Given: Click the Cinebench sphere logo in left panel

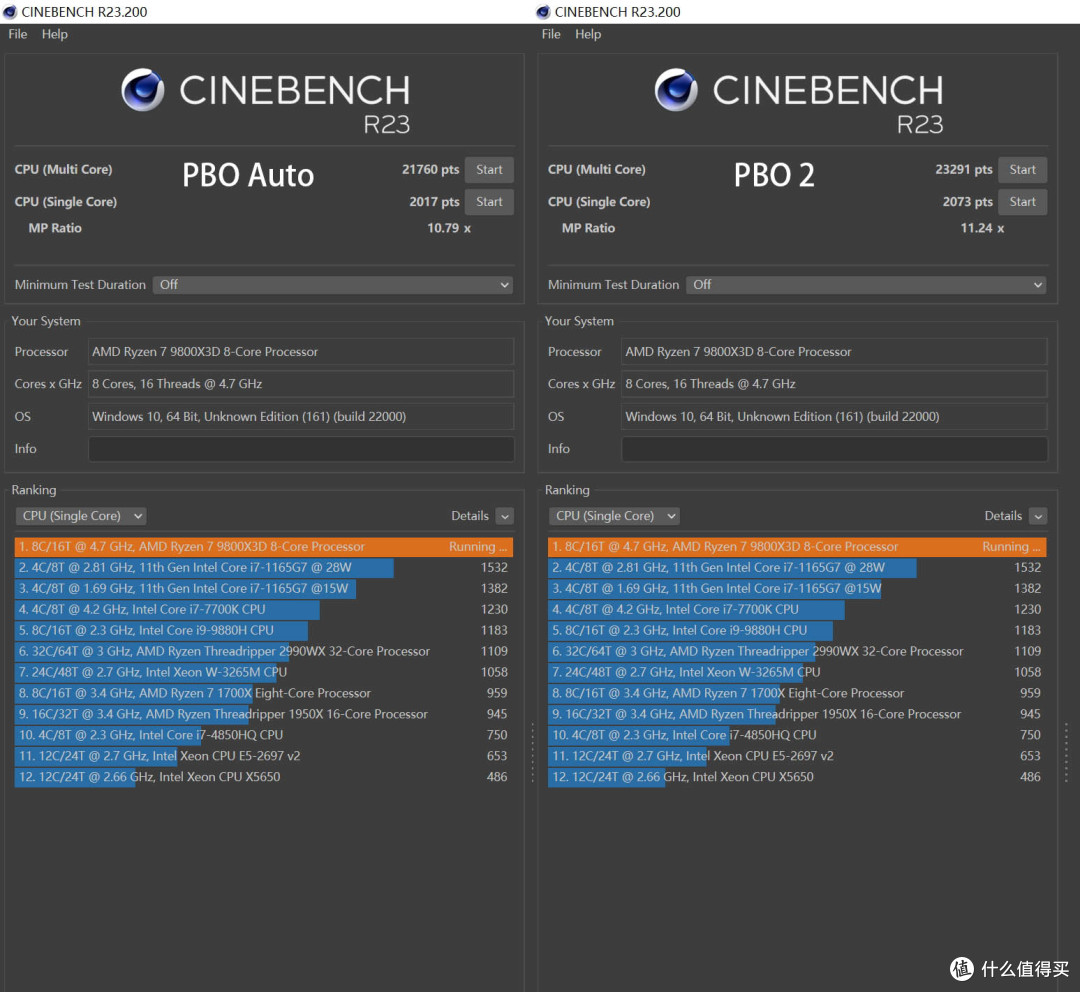Looking at the screenshot, I should click(143, 90).
